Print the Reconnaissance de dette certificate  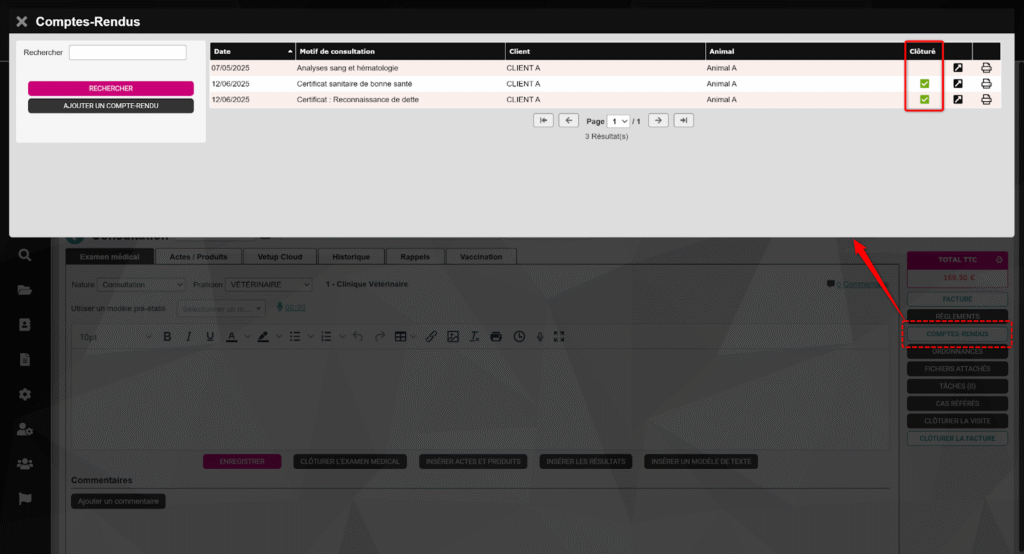986,100
